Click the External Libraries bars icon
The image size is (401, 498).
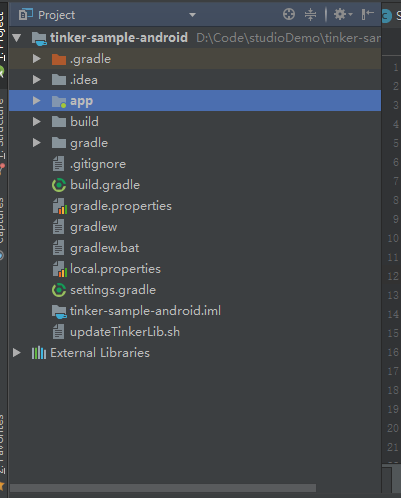[39, 353]
